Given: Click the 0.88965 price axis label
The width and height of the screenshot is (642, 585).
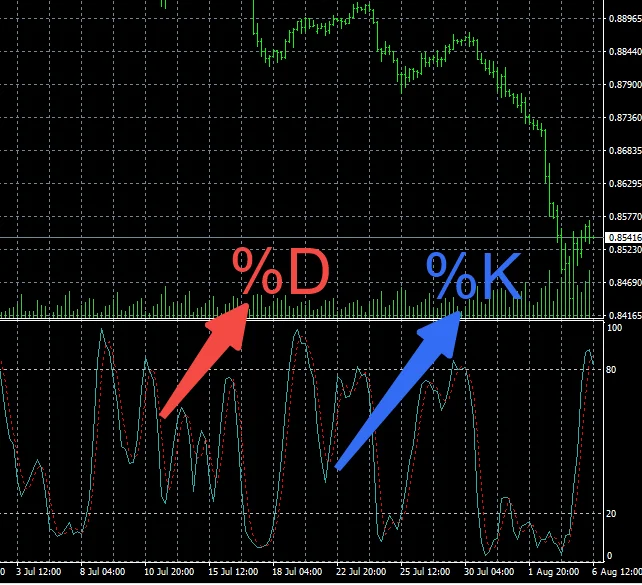Looking at the screenshot, I should point(625,19).
